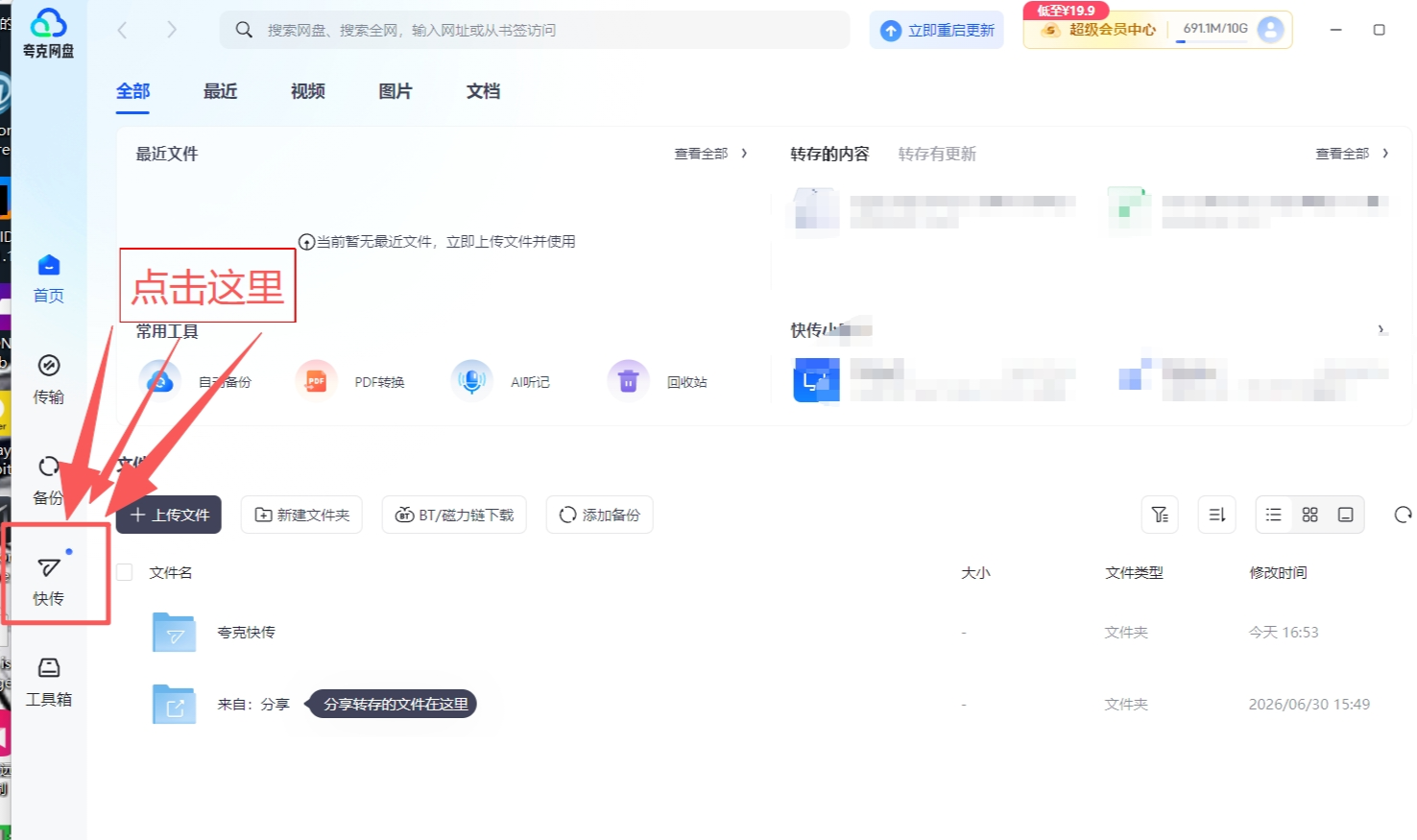Select the 视频 tab
The height and width of the screenshot is (840, 1417).
pyautogui.click(x=308, y=91)
